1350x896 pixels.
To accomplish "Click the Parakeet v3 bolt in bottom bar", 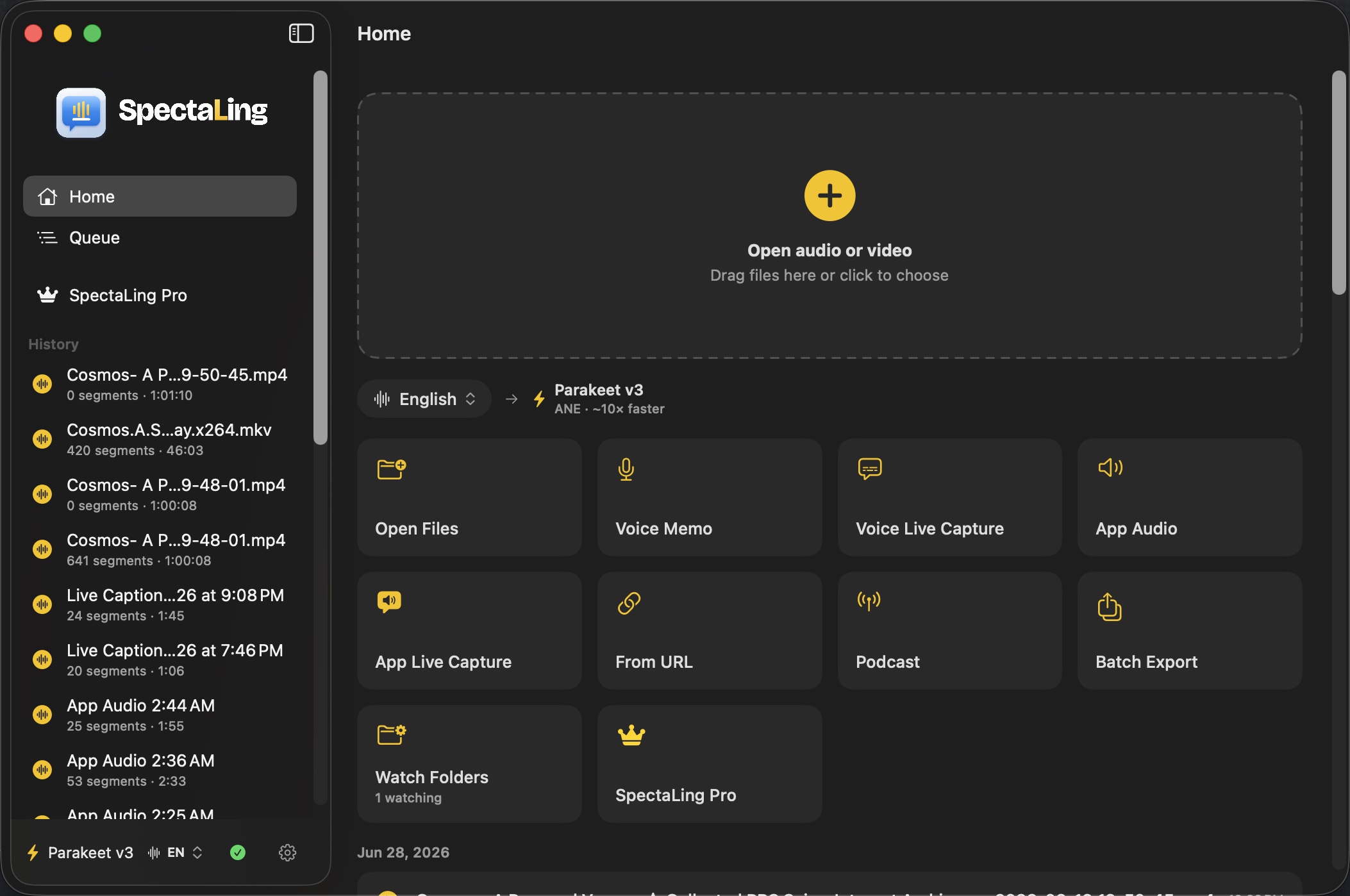I will coord(33,852).
